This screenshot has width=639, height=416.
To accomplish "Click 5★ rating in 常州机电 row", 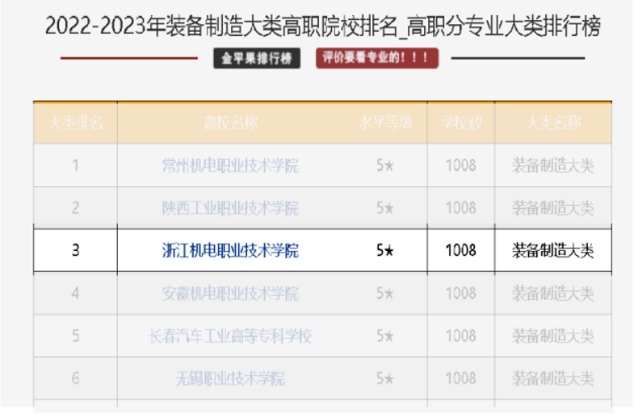I will tap(385, 165).
